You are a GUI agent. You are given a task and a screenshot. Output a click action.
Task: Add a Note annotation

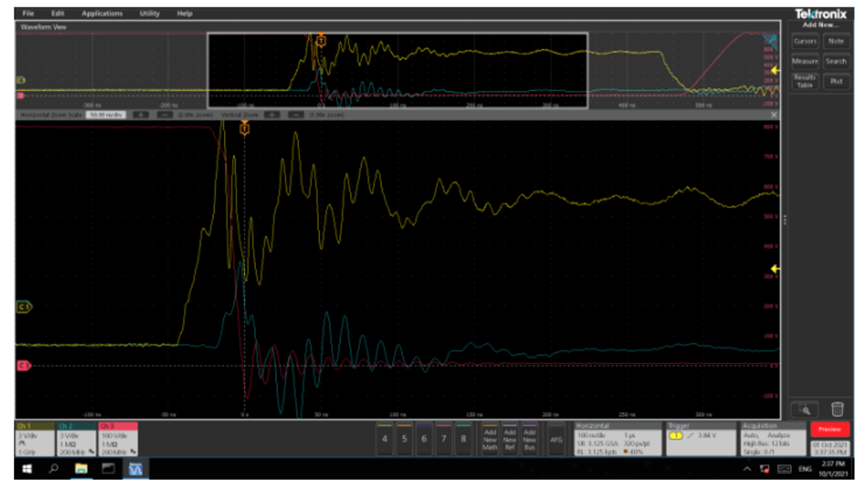click(x=836, y=41)
